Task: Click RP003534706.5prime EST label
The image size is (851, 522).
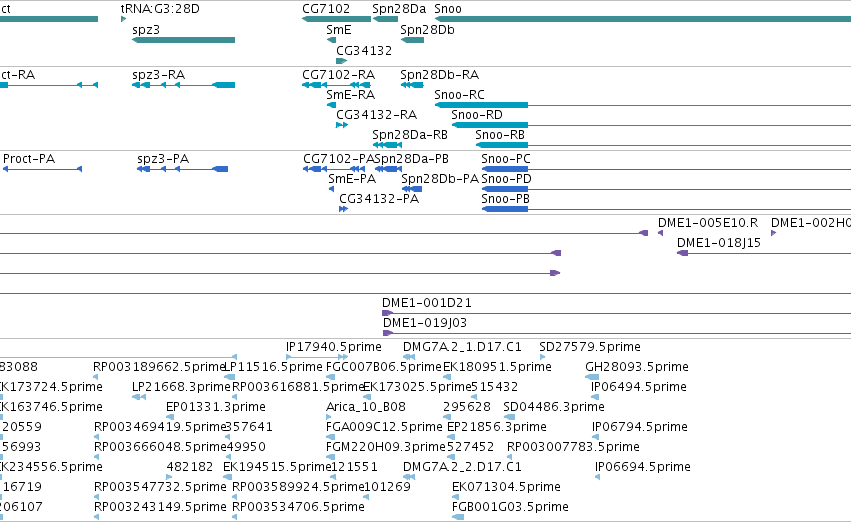Action: coord(298,508)
